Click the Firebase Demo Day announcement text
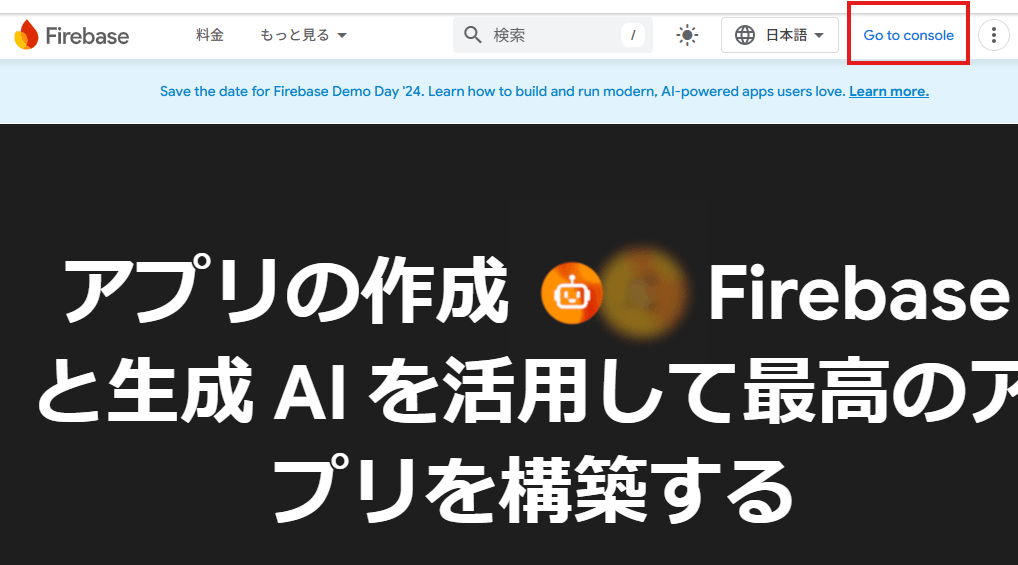The image size is (1018, 565). pyautogui.click(x=504, y=92)
